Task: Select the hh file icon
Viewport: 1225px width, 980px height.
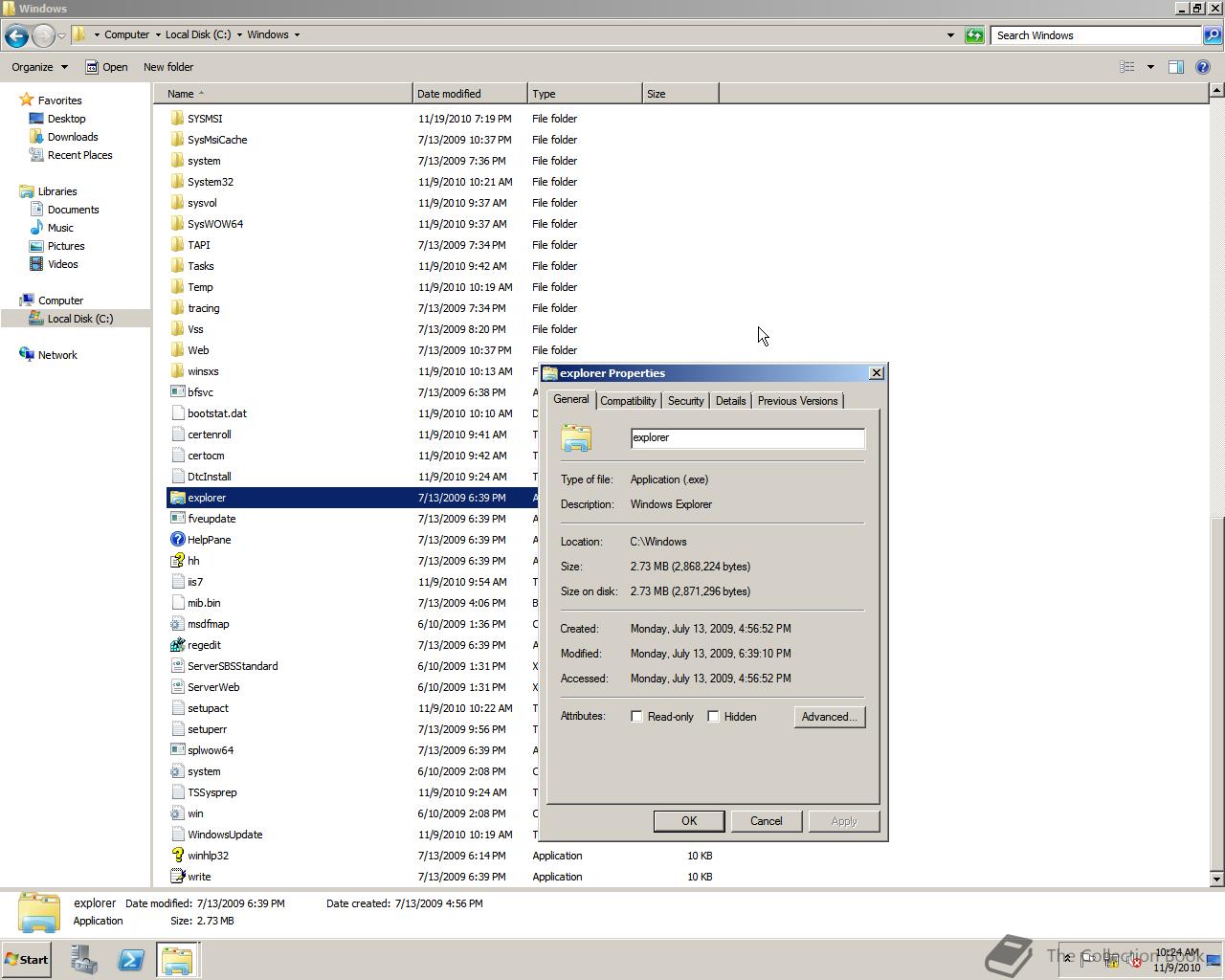Action: (x=177, y=561)
